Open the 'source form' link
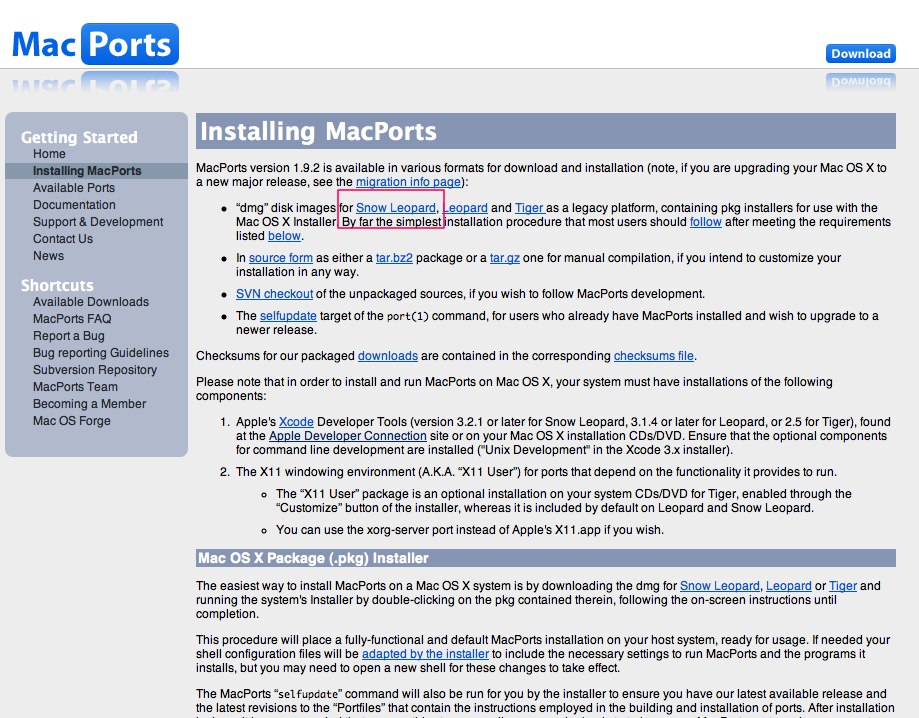The image size is (919, 718). [x=281, y=258]
